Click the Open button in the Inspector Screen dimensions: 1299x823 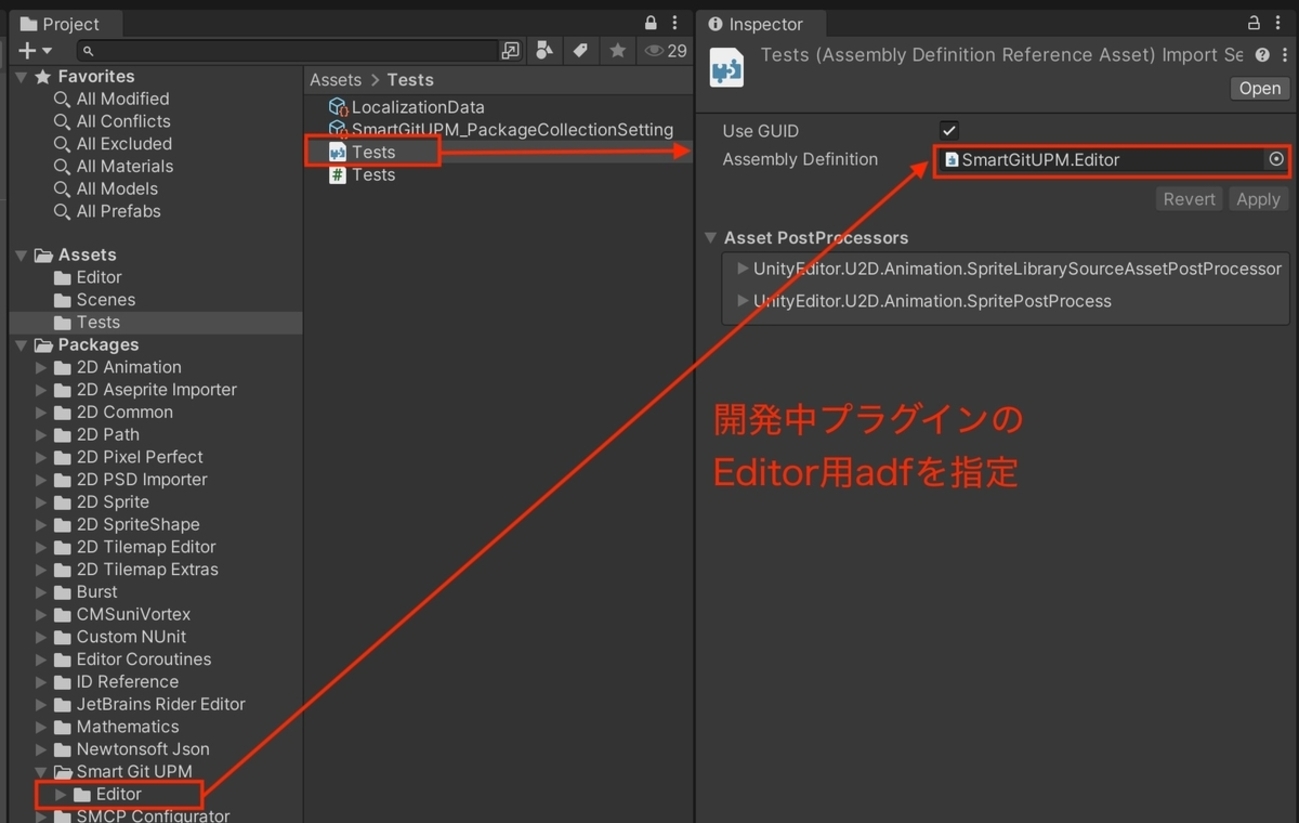[1258, 88]
